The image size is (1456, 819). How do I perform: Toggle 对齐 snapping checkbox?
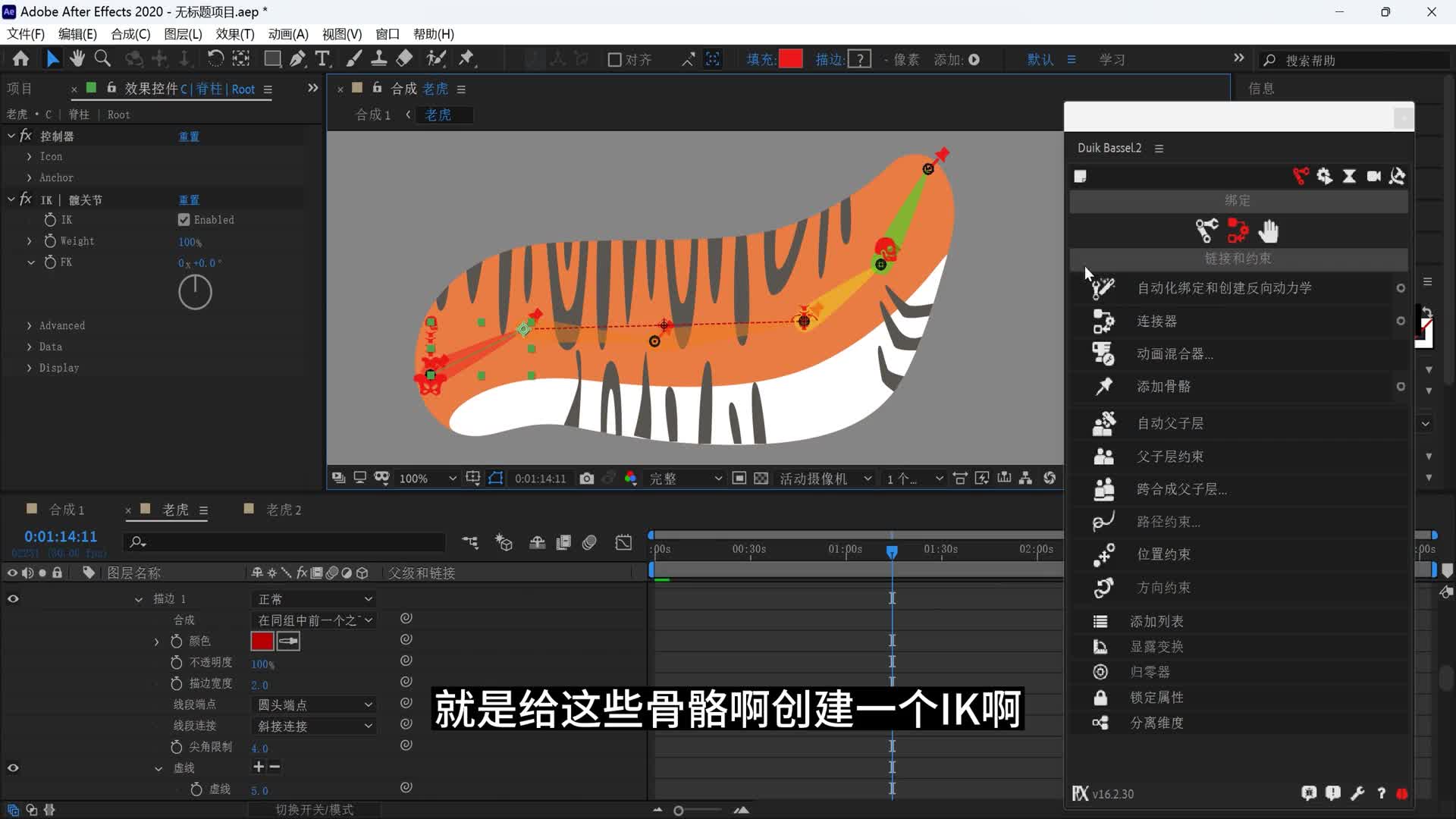coord(615,60)
